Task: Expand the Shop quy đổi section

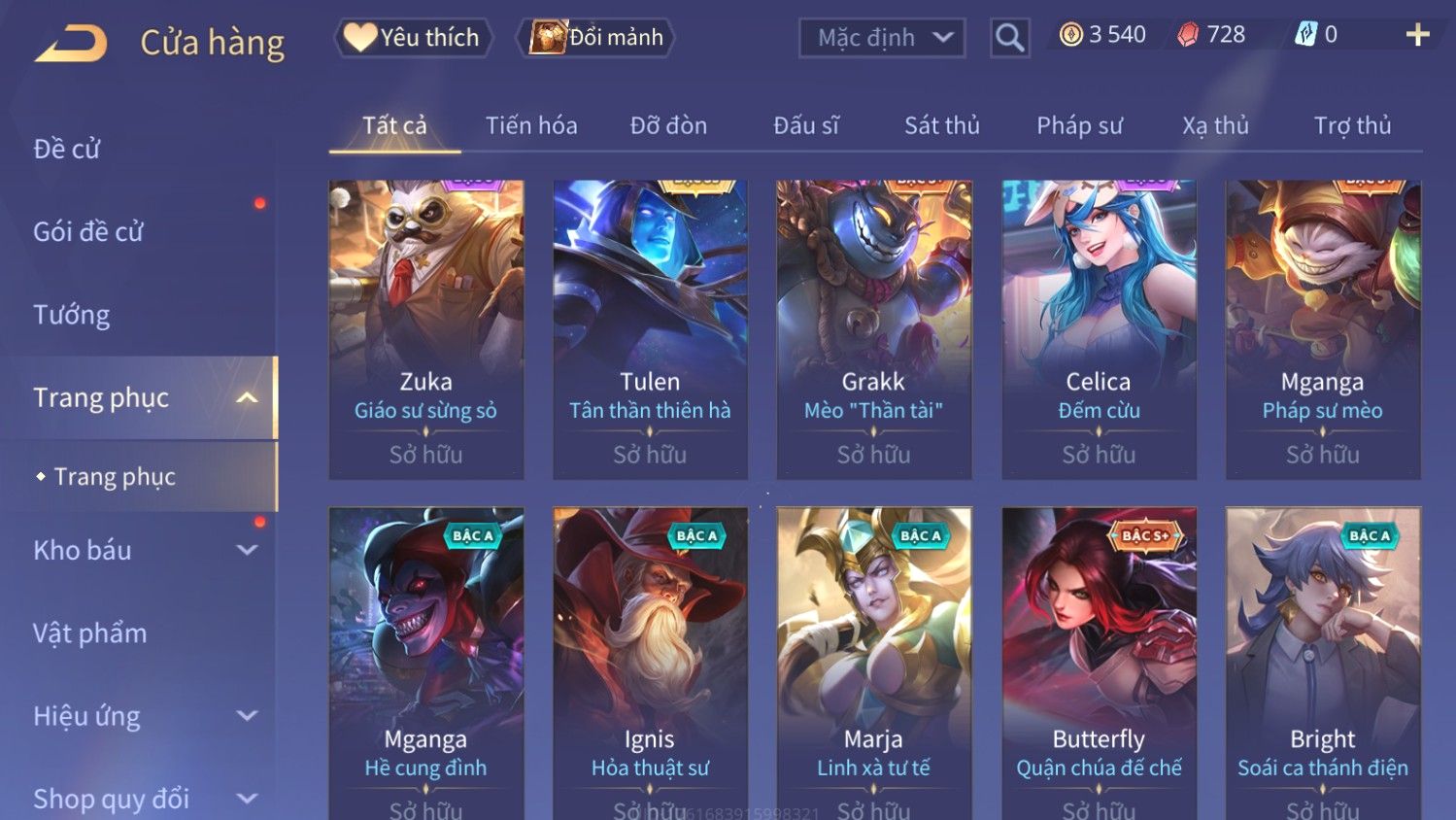Action: pos(247,799)
